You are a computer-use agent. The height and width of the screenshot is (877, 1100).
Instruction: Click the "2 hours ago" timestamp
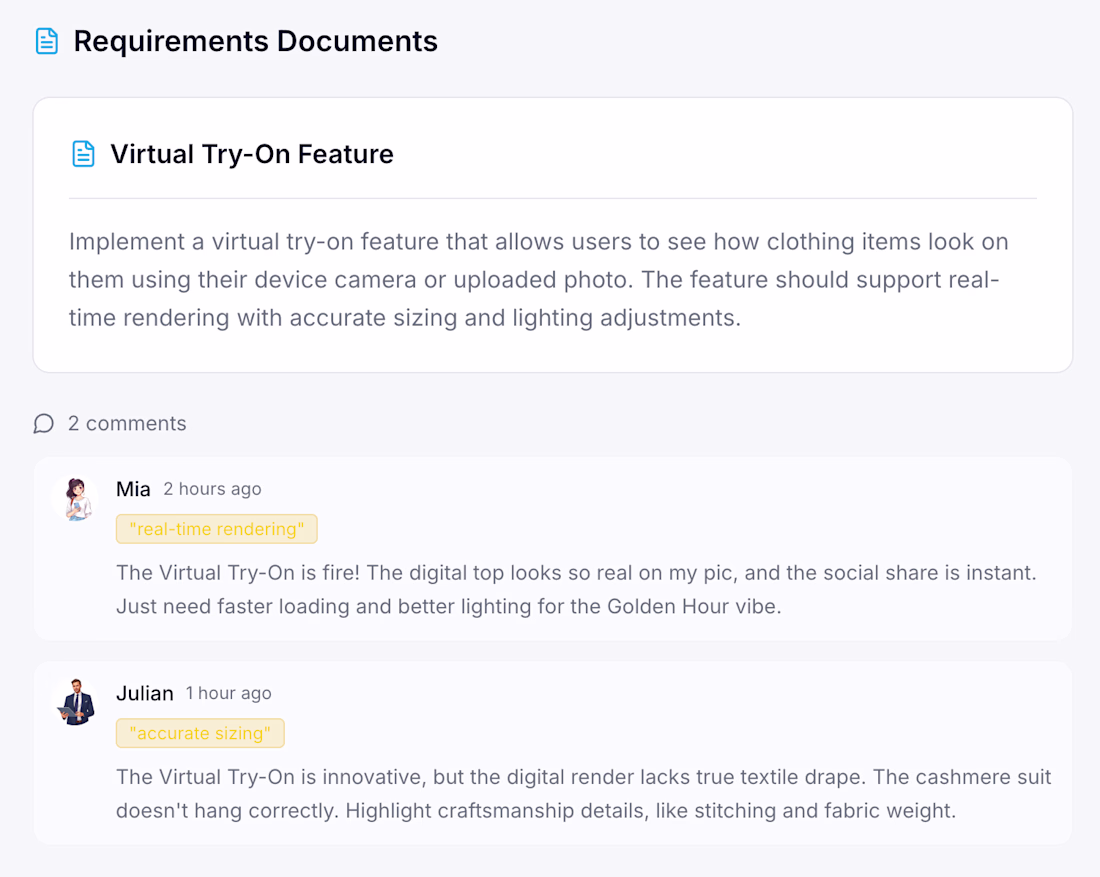tap(212, 489)
